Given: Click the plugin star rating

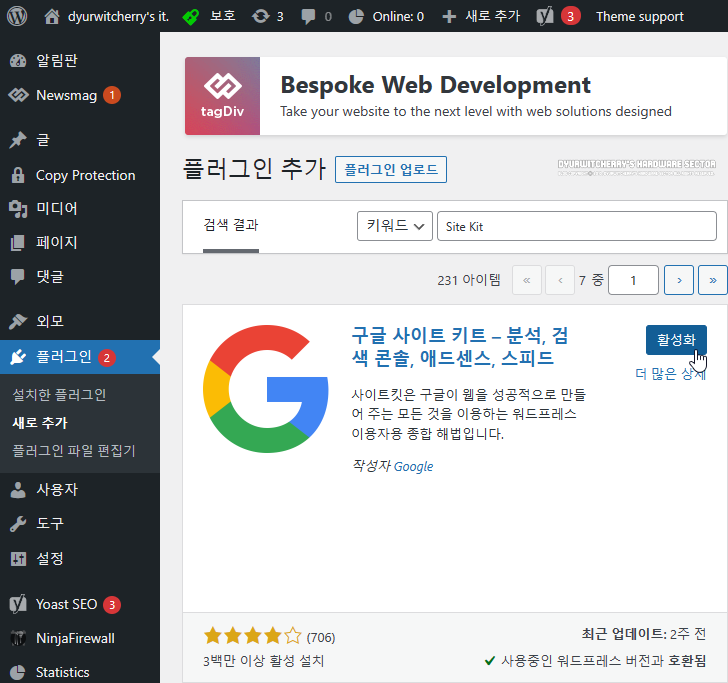Looking at the screenshot, I should 253,636.
